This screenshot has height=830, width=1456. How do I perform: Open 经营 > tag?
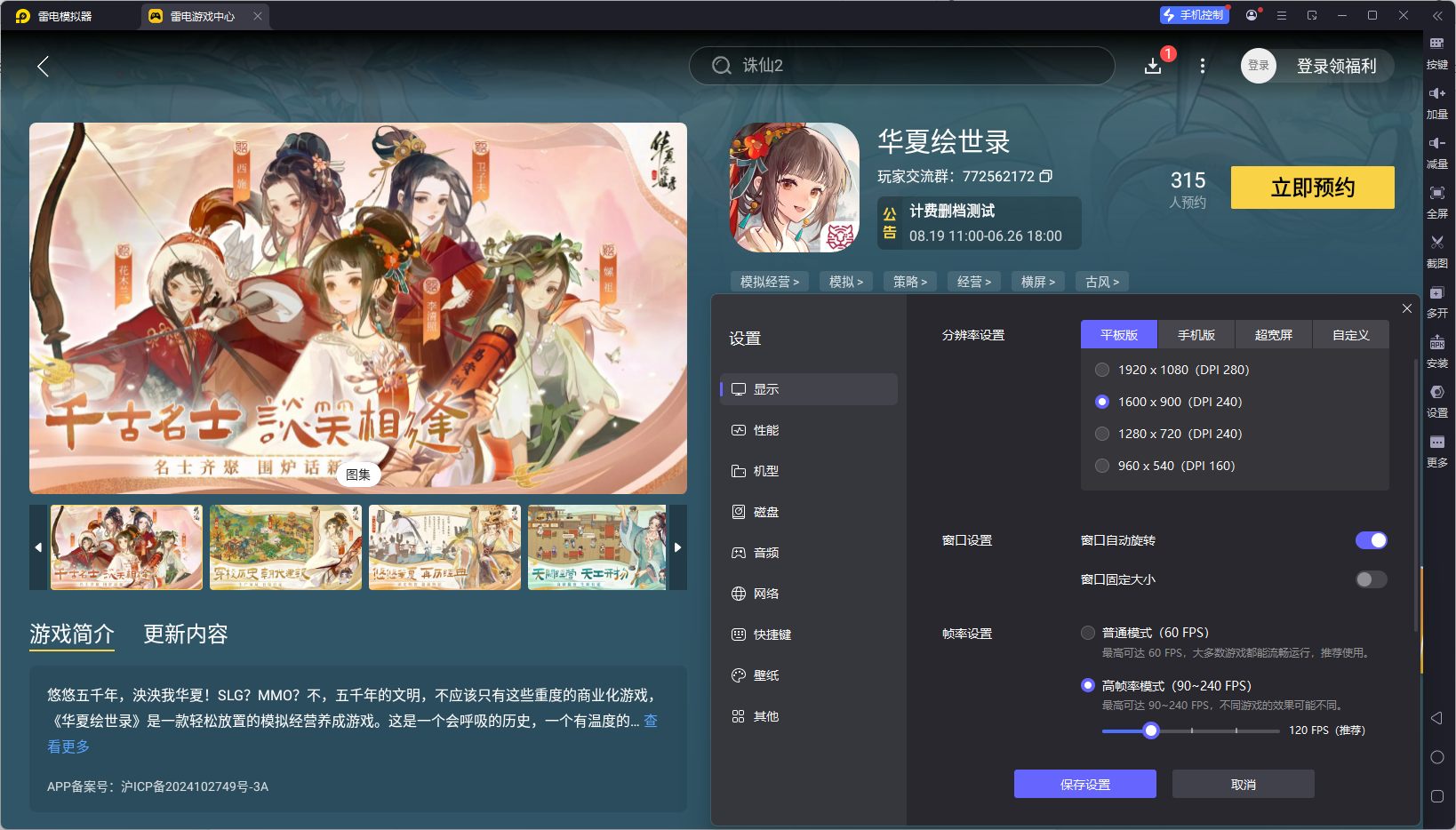tap(974, 282)
